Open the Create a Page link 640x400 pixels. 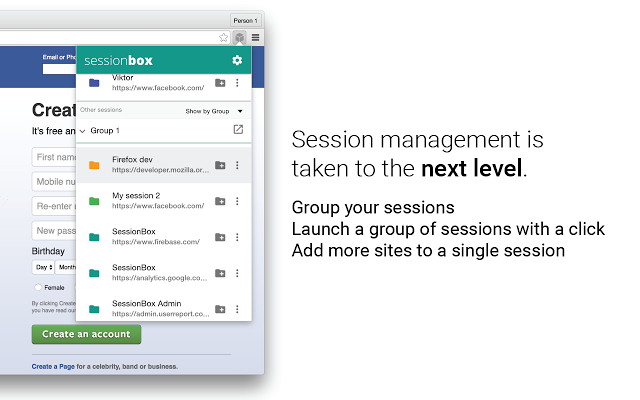coord(54,367)
